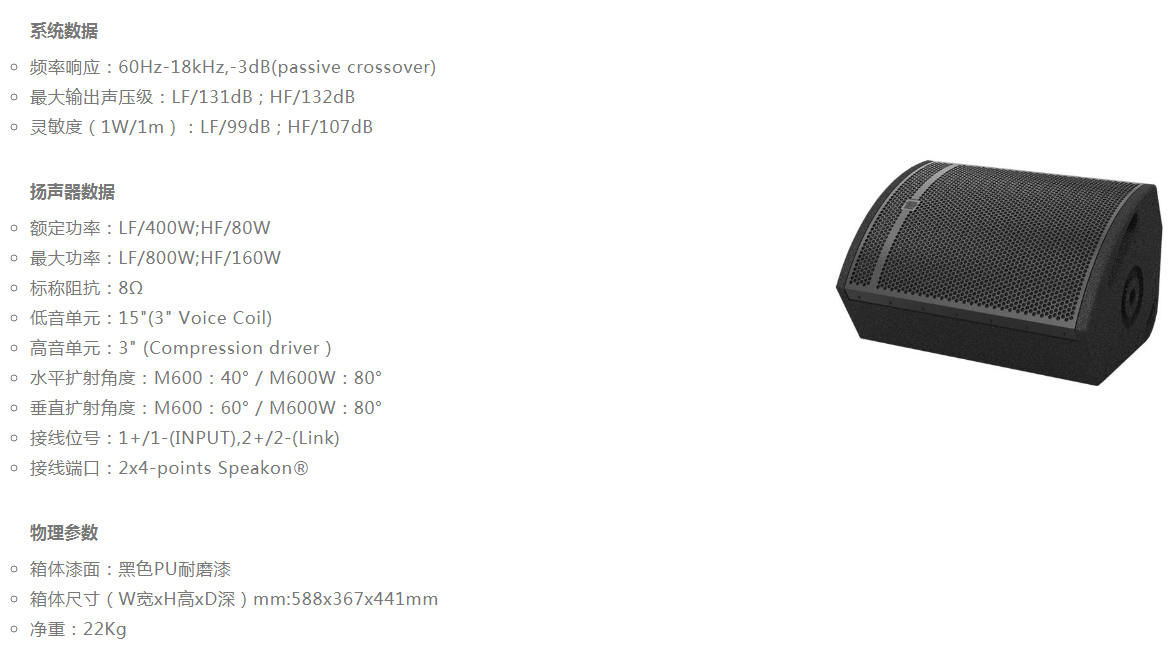Select the 物理参数 section heading
The height and width of the screenshot is (647, 1171).
[x=64, y=533]
